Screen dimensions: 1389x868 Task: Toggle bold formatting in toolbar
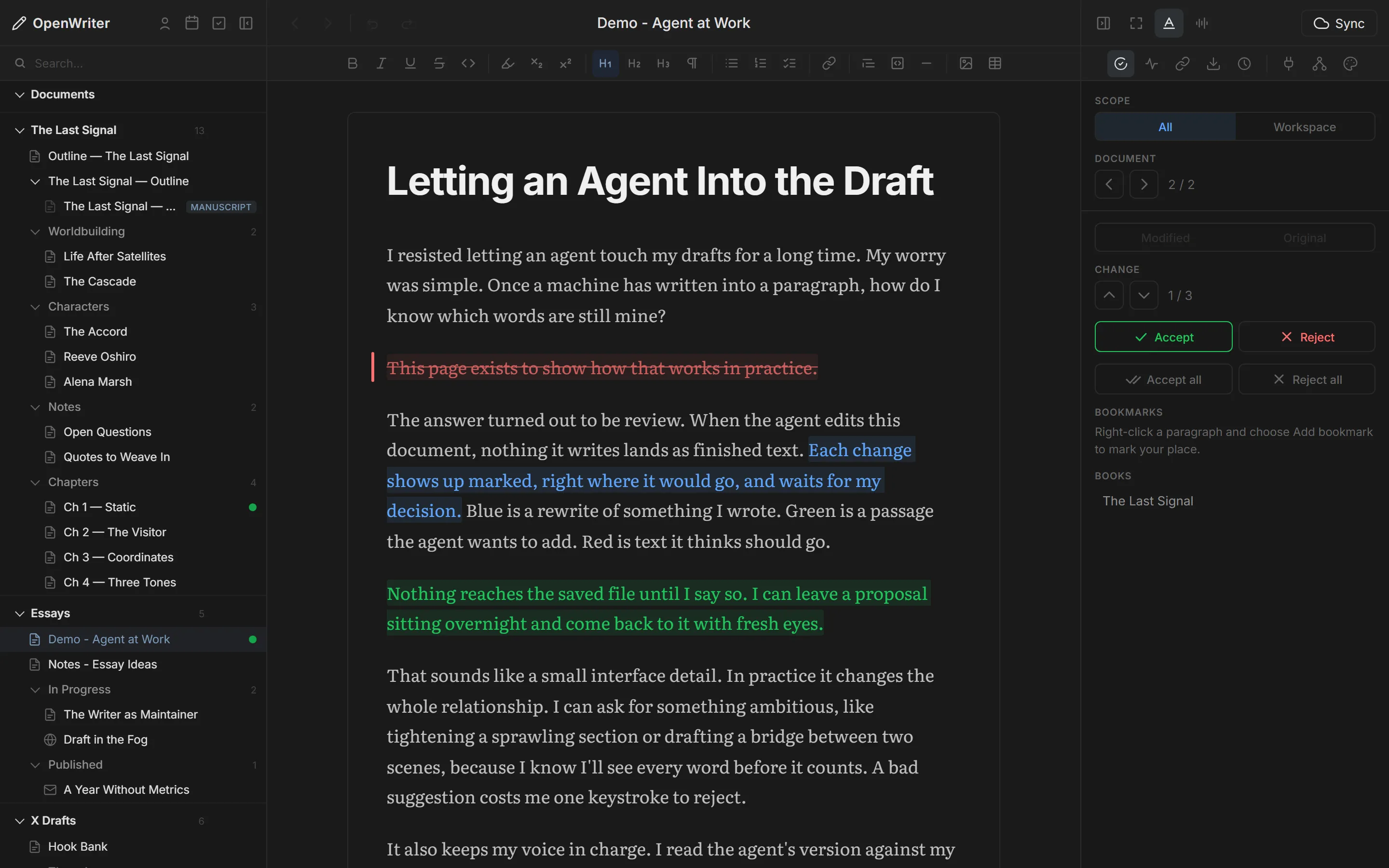(x=353, y=63)
